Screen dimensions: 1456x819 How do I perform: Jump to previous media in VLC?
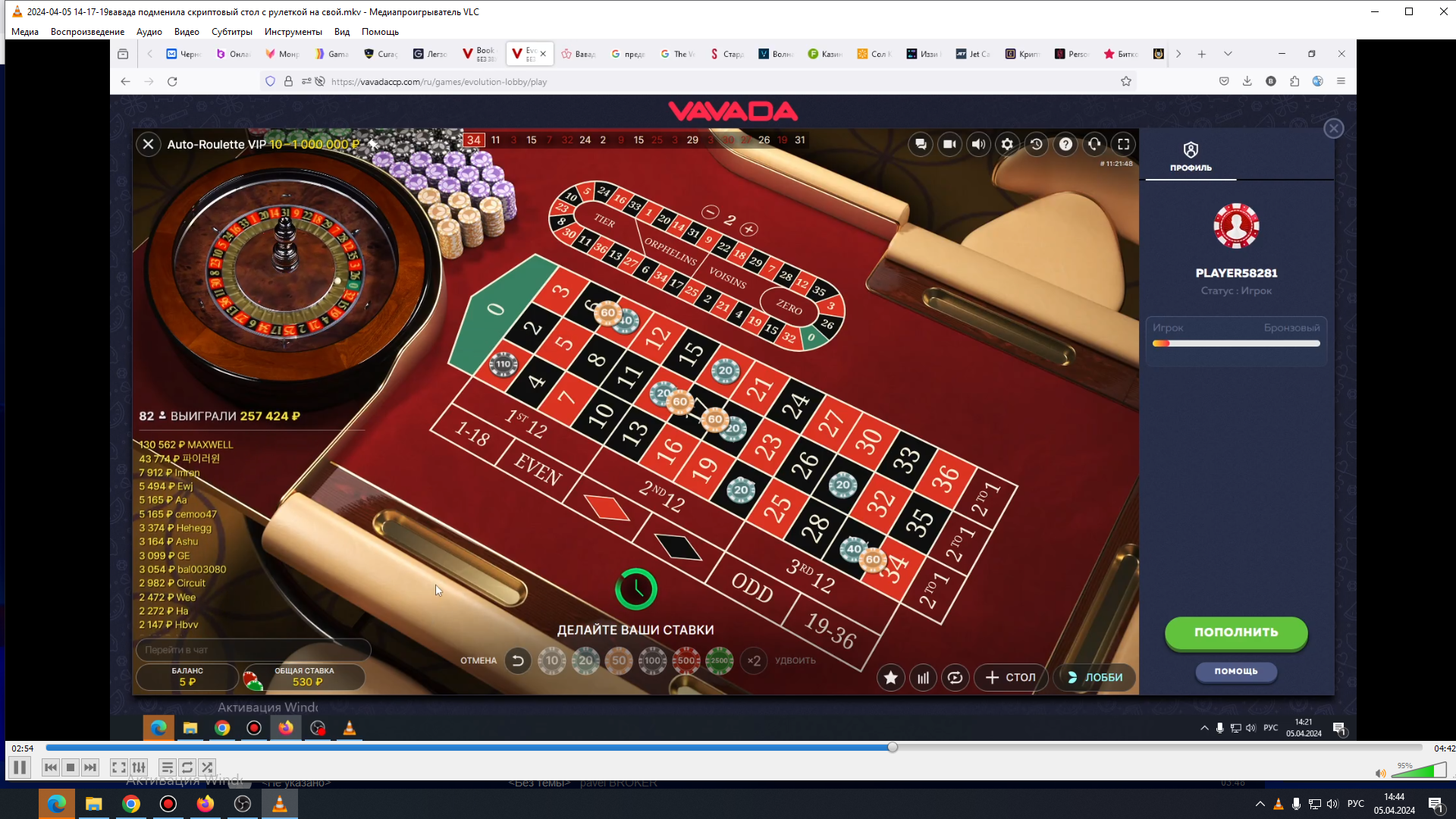pyautogui.click(x=51, y=767)
